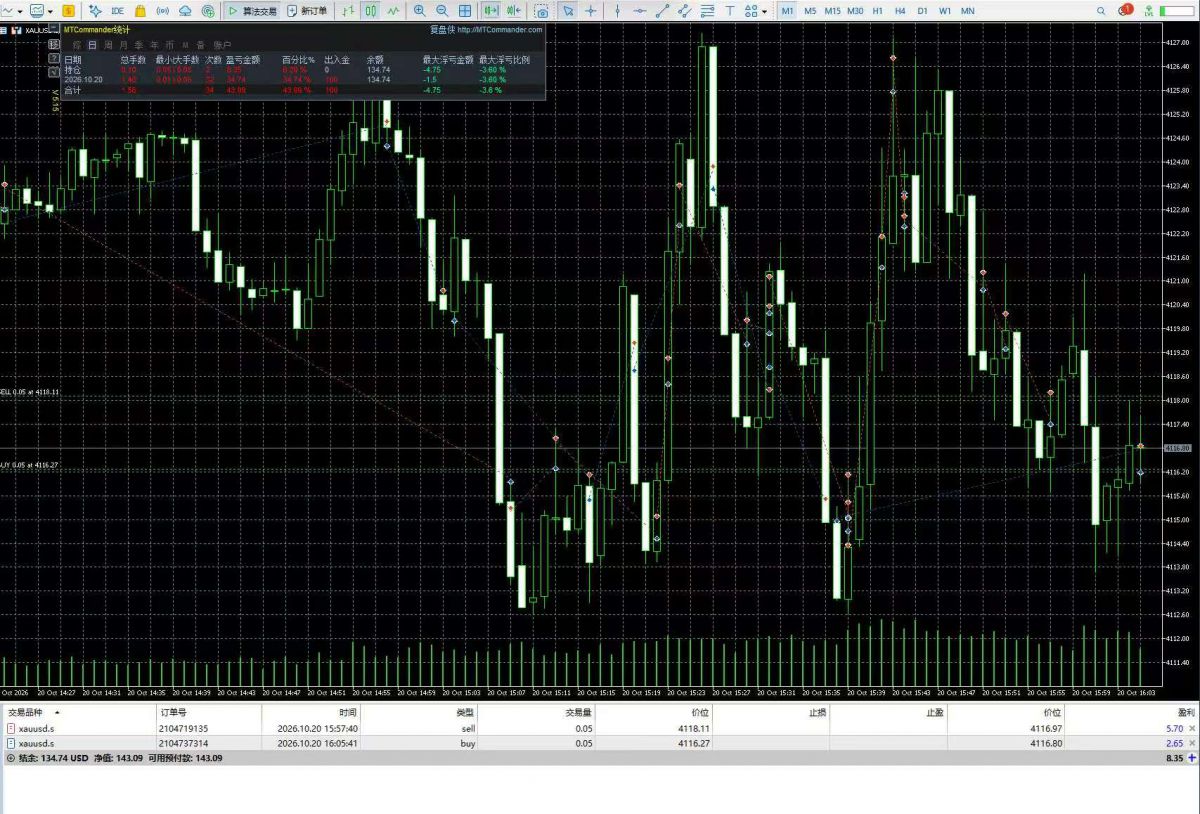Tile chart windows with grid icon

(465, 11)
